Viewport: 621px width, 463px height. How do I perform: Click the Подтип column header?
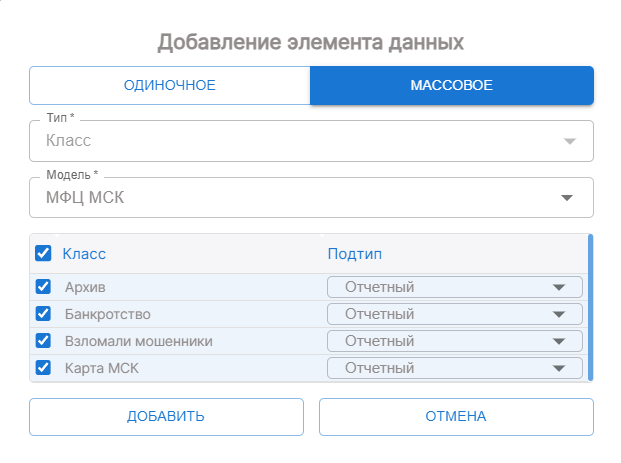355,254
